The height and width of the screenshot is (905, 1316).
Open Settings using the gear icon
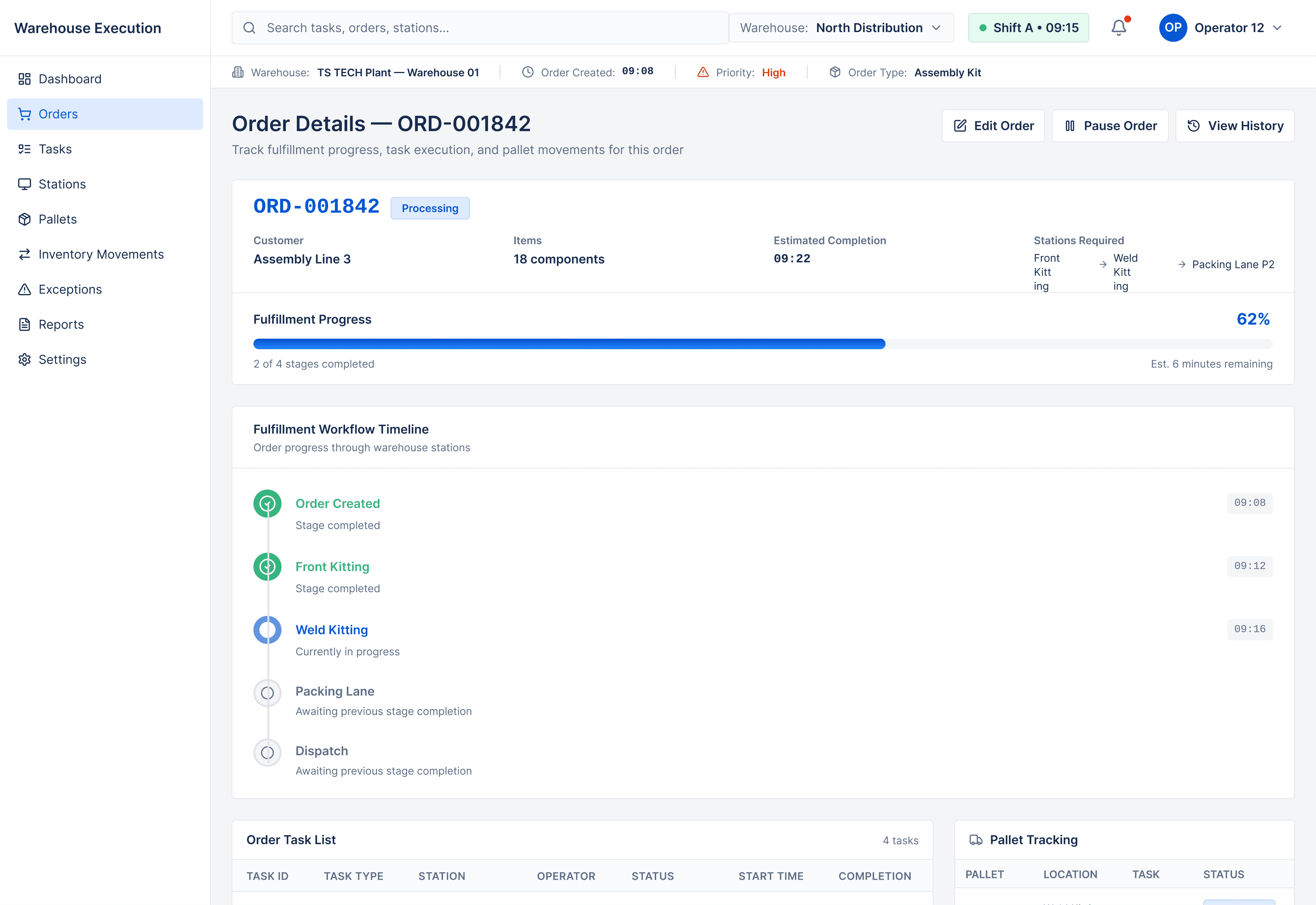pyautogui.click(x=24, y=359)
